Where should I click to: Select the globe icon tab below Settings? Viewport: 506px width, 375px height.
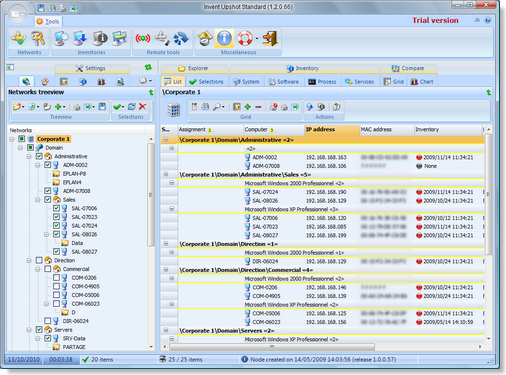point(26,81)
